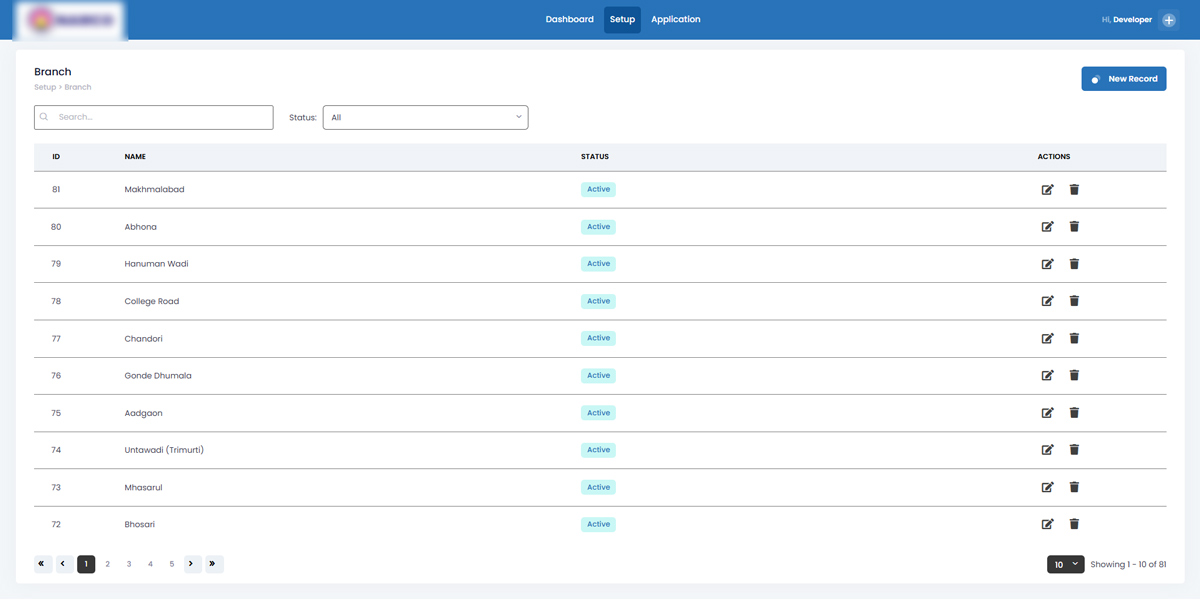Delete the Hanuman Wadi branch
This screenshot has height=615, width=1200.
pos(1074,264)
